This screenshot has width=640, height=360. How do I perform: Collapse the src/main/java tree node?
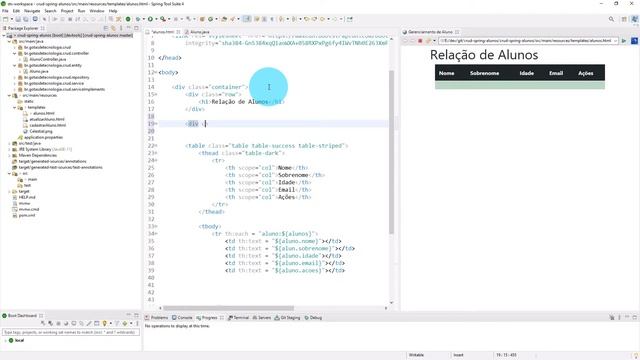click(9, 41)
